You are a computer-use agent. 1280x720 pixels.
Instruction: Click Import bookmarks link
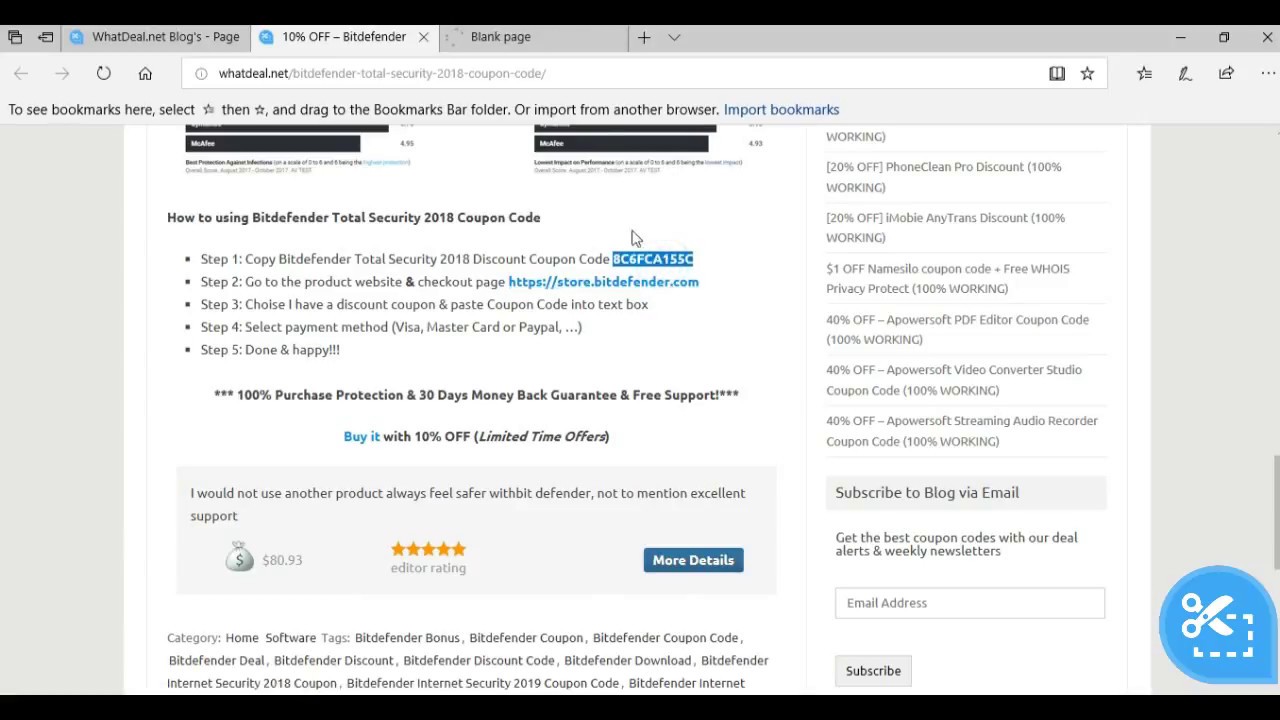click(x=781, y=110)
